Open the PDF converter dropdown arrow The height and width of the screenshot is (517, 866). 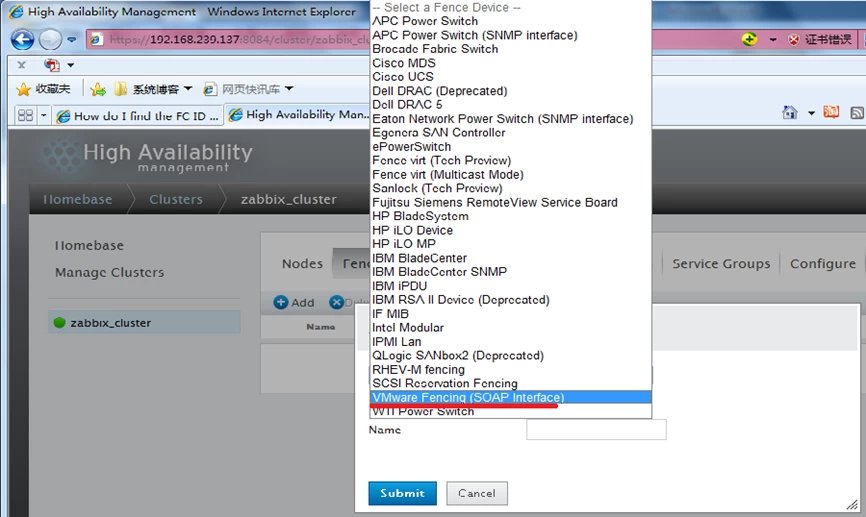tap(71, 65)
